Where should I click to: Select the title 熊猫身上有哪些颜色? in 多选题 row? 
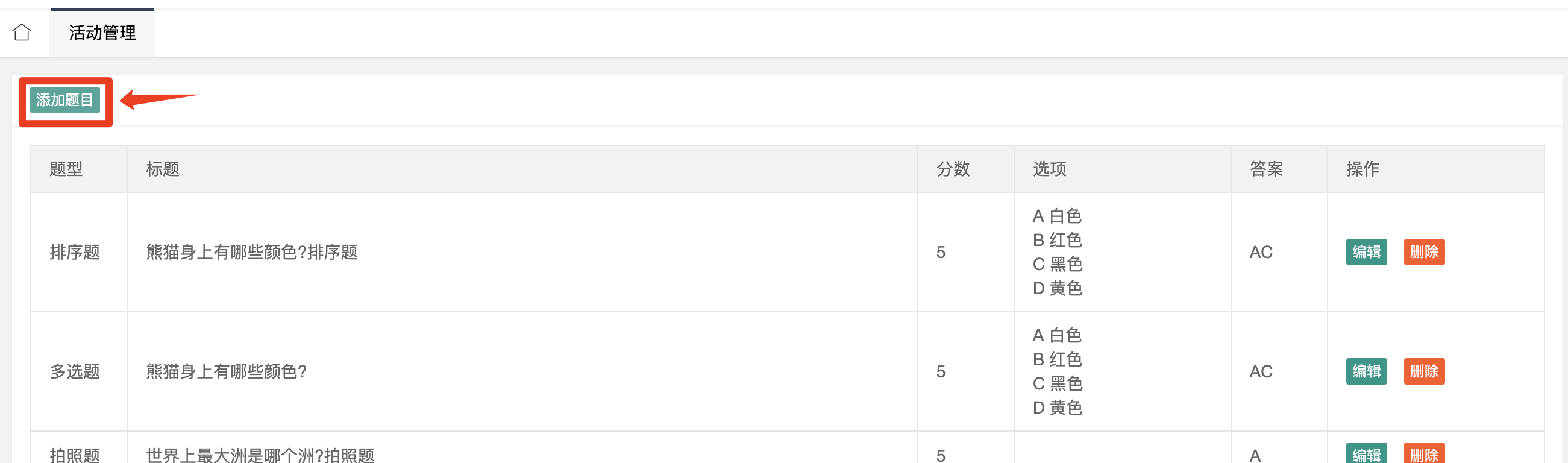tap(226, 371)
